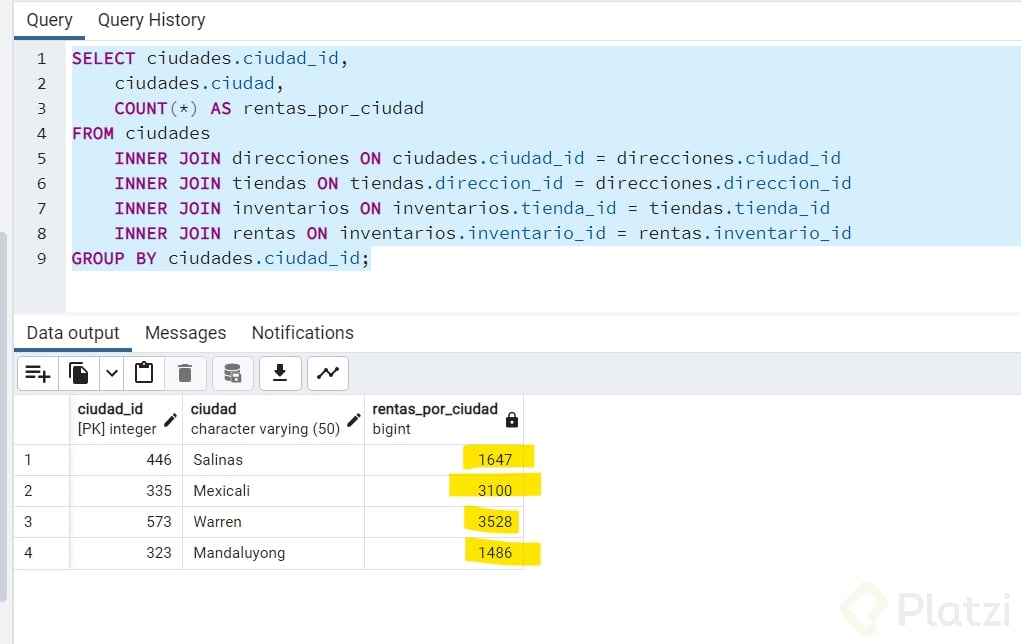Select the Data output tab
Image resolution: width=1021 pixels, height=644 pixels.
[73, 333]
